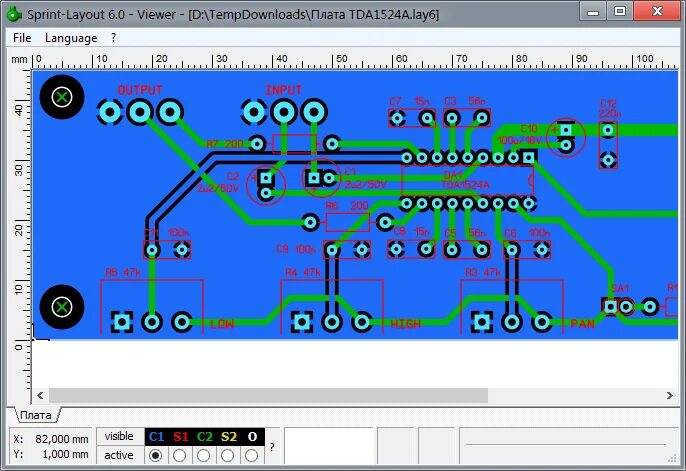Click the DA1 TDA1524A chip label
Image resolution: width=686 pixels, height=471 pixels.
click(466, 180)
